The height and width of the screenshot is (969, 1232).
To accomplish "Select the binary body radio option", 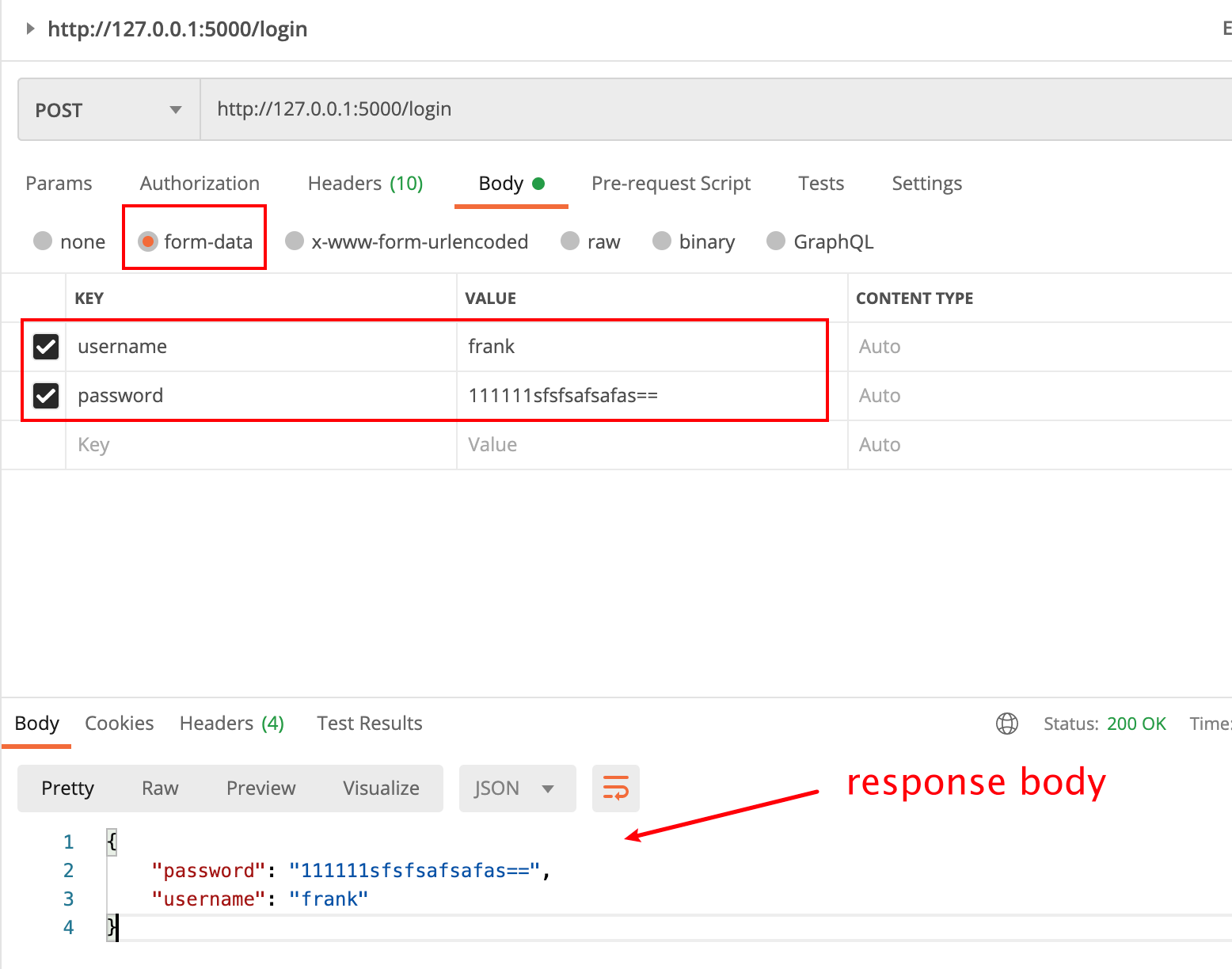I will (x=662, y=241).
